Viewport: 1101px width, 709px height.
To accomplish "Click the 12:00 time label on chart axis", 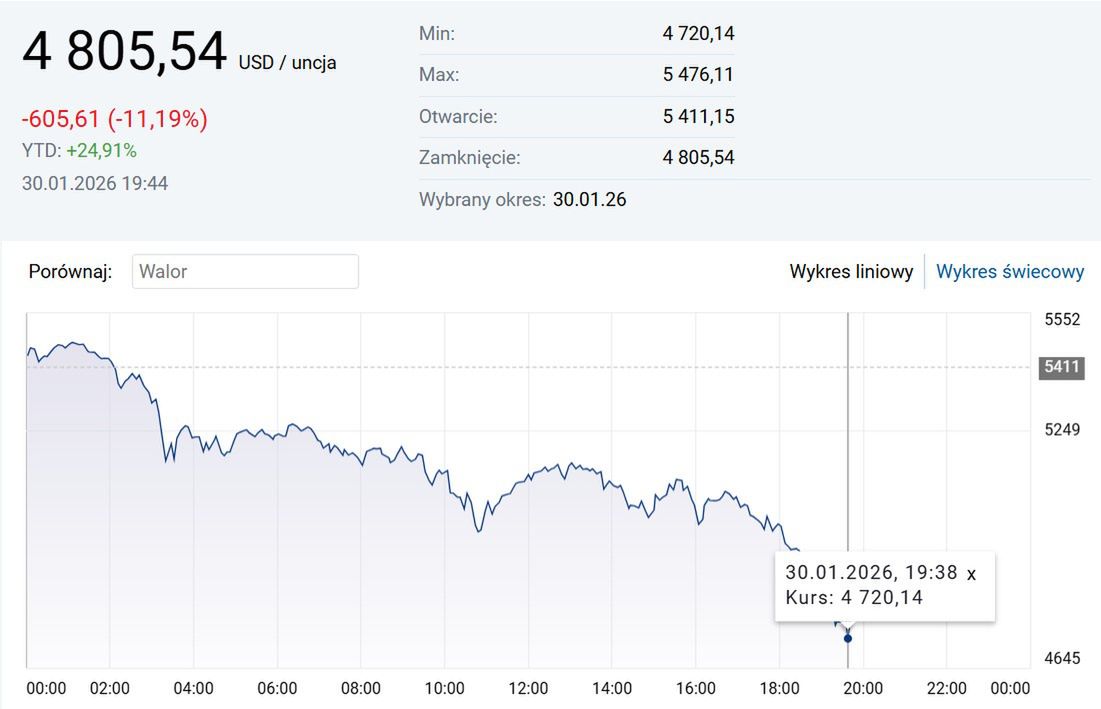I will pyautogui.click(x=530, y=688).
